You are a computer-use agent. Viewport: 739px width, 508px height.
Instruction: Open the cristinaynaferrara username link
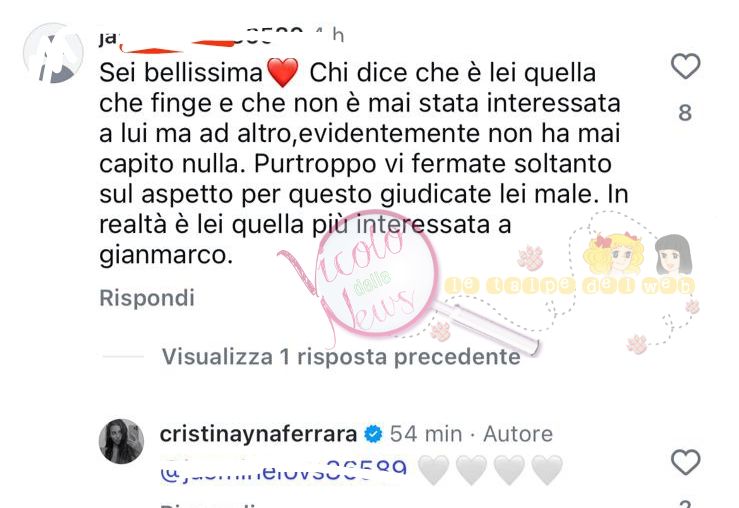(258, 434)
